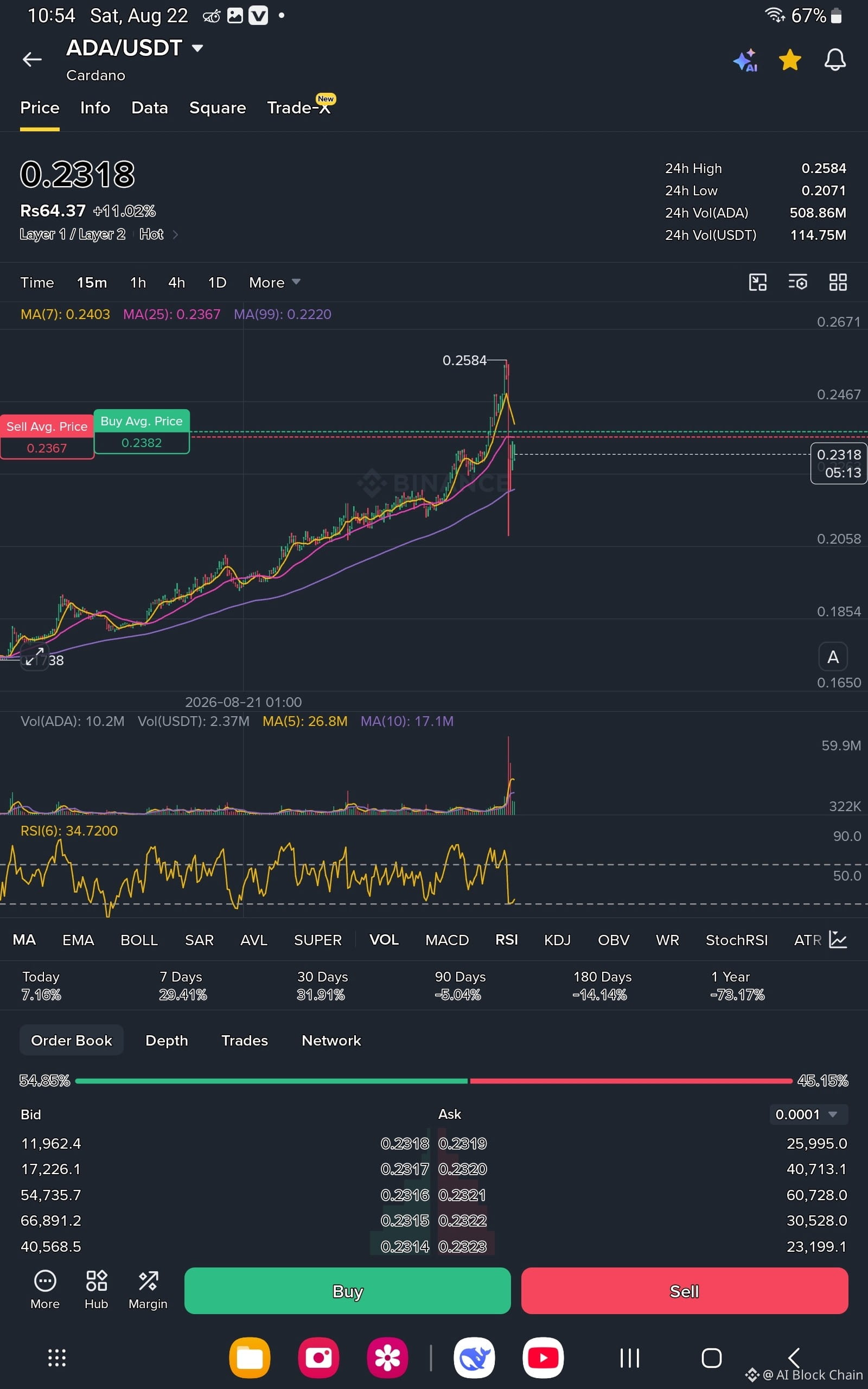Open the chart drawing tools icon
Viewport: 868px width, 1389px height.
pyautogui.click(x=758, y=282)
